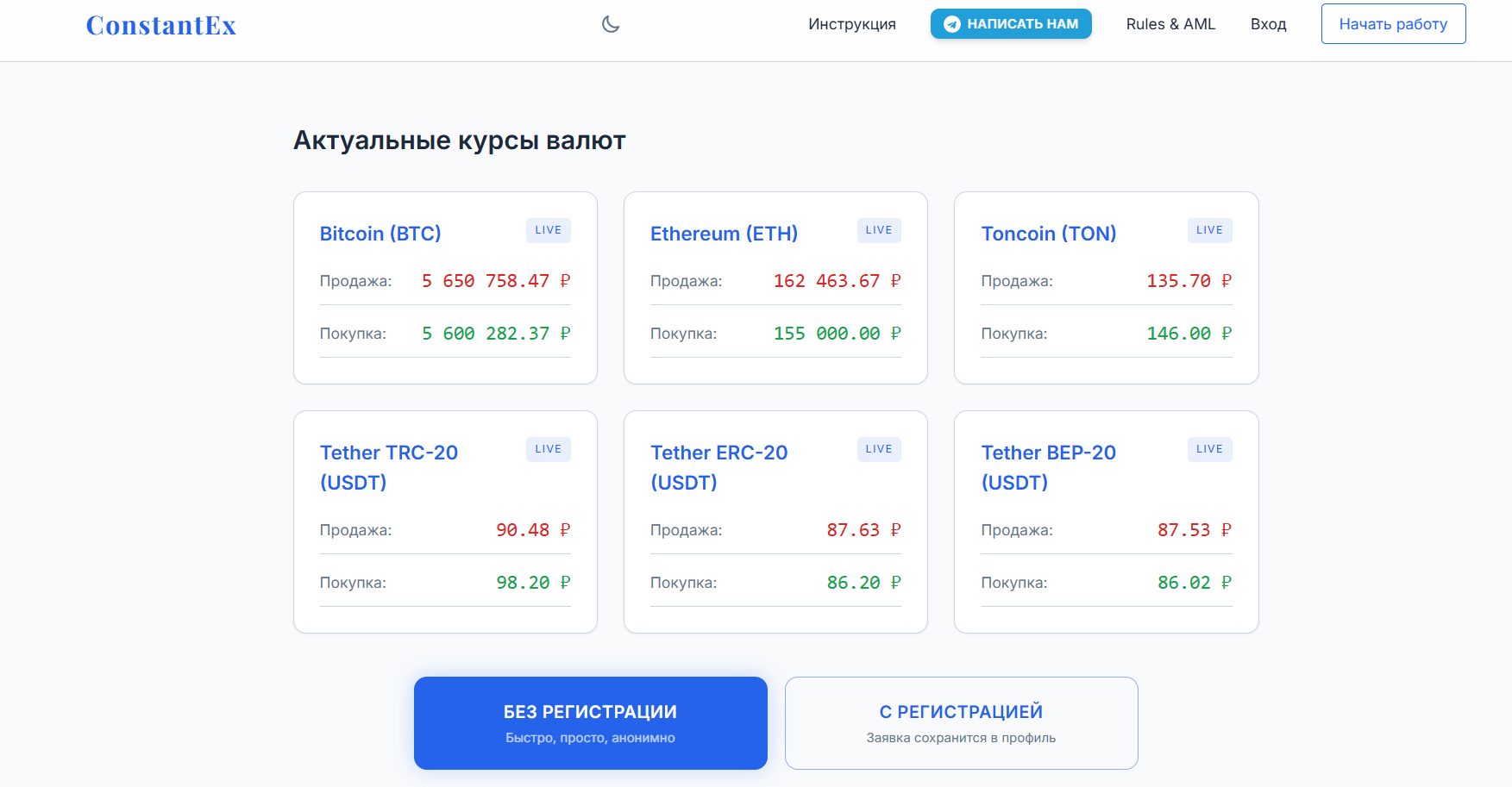This screenshot has height=787, width=1512.
Task: Select the Tether ERC-20 (USDT) title
Action: (x=719, y=467)
